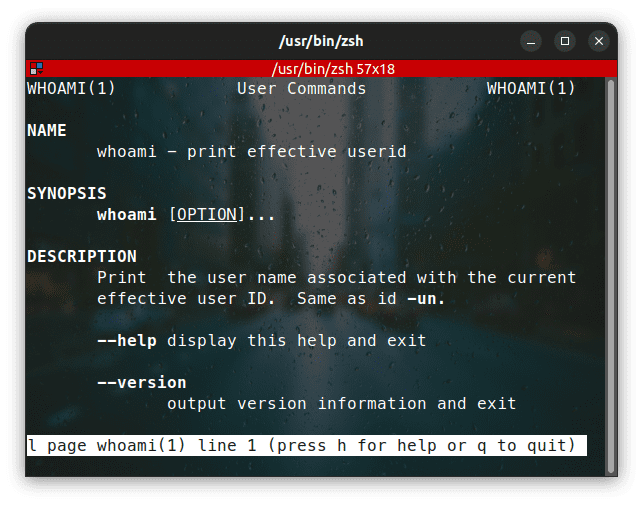Click "display this help and exit" text
This screenshot has width=643, height=505.
tap(296, 340)
